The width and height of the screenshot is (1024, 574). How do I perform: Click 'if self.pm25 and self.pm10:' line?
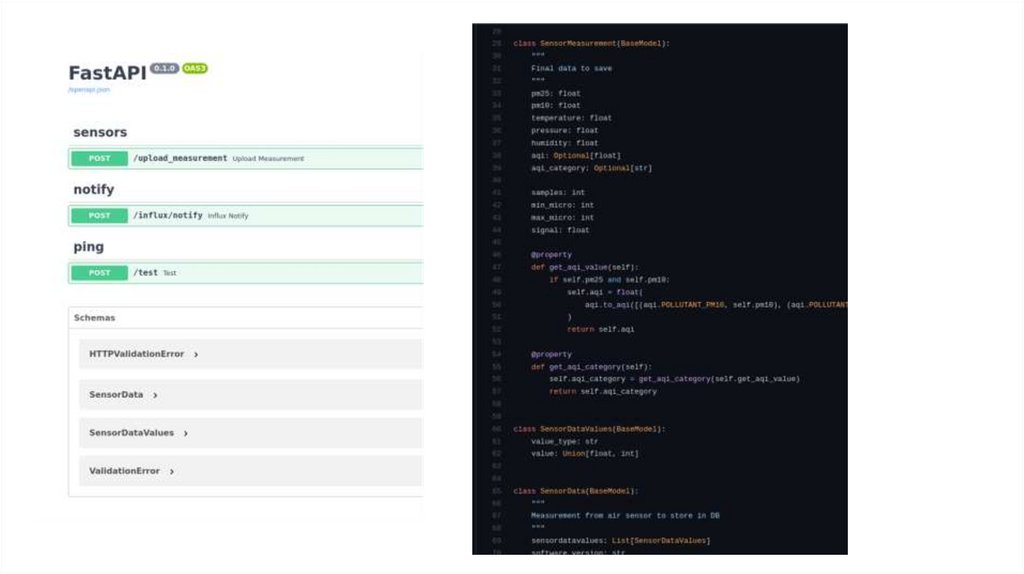[x=609, y=279]
